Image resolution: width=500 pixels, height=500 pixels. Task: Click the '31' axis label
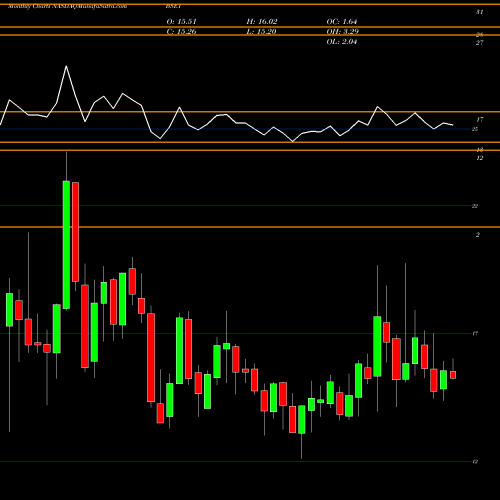pos(479,12)
